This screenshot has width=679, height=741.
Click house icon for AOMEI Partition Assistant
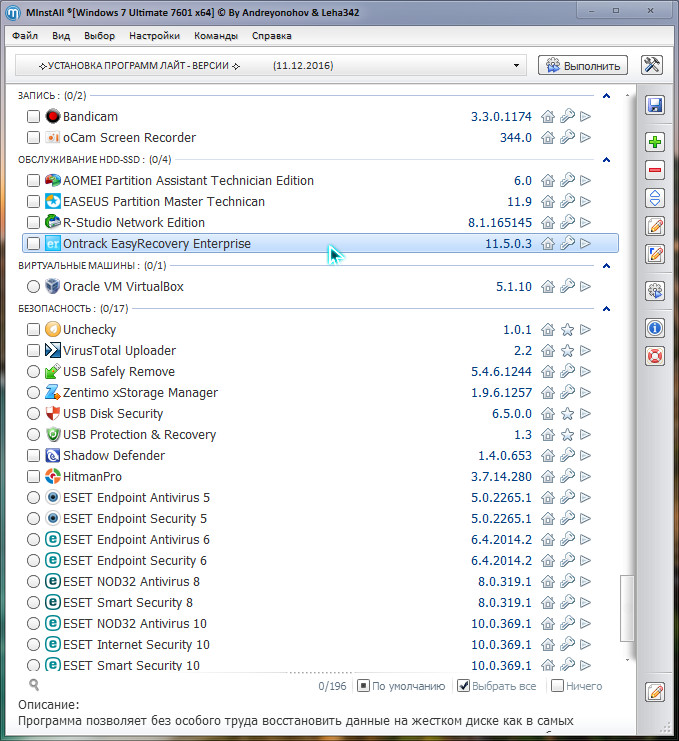(x=548, y=181)
